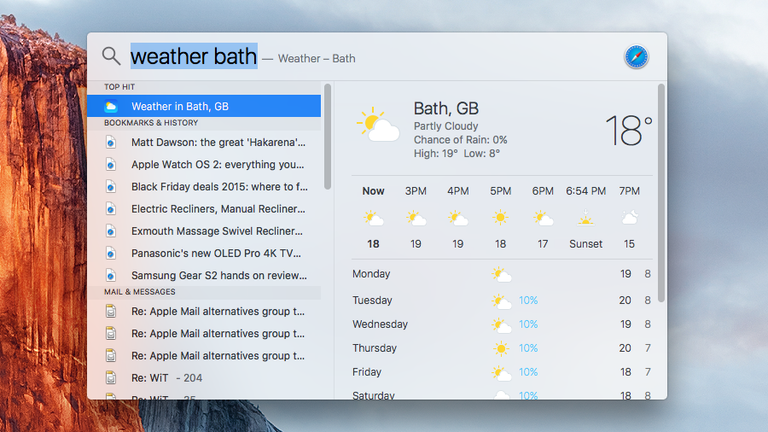Screen dimensions: 768x432
Task: Click bookmark icon next to Matt Dawson entry
Action: point(111,143)
